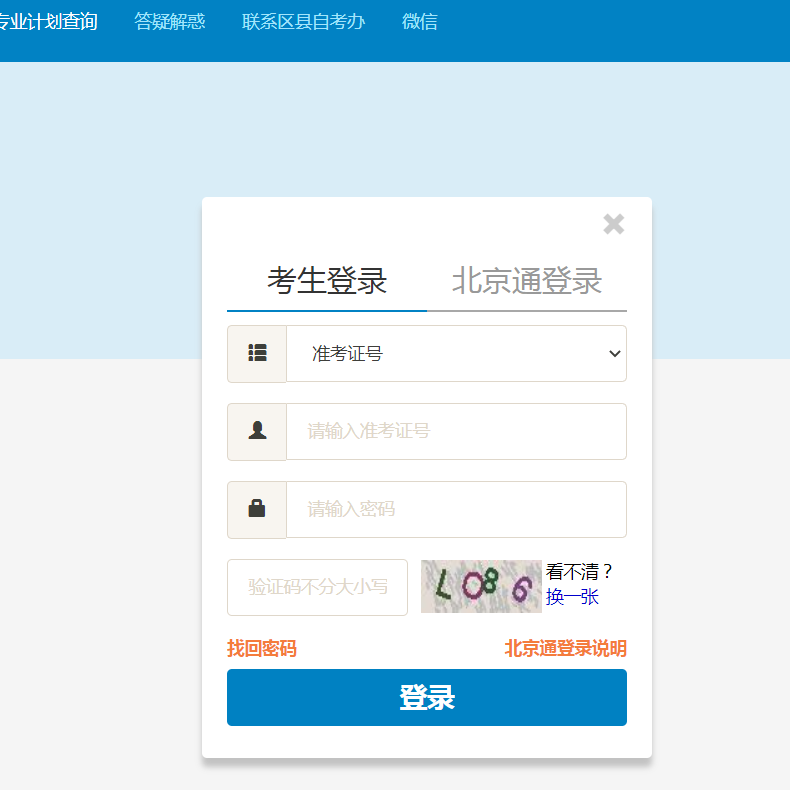This screenshot has width=790, height=790.
Task: Open 微信 in the top navigation
Action: (420, 22)
